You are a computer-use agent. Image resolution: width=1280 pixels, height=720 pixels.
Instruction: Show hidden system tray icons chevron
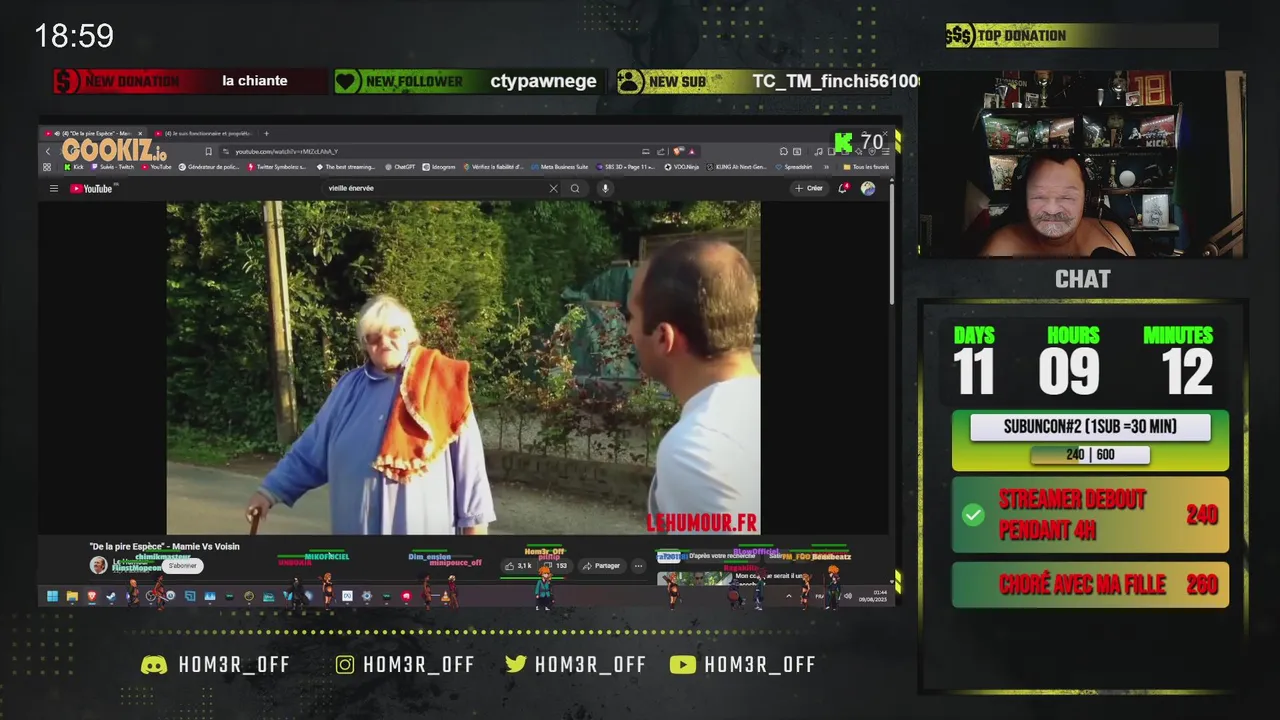point(788,596)
